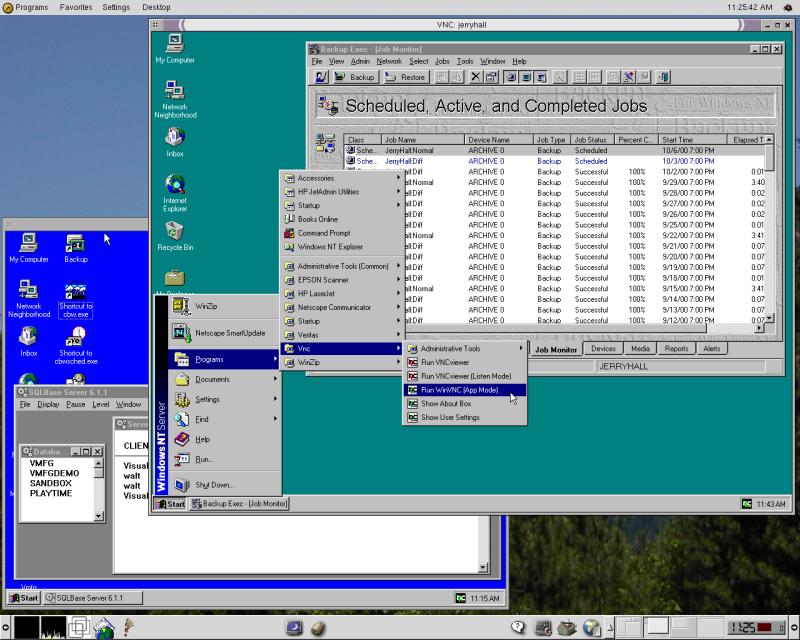Click the Backup toolbar button
The image size is (800, 640).
(355, 77)
